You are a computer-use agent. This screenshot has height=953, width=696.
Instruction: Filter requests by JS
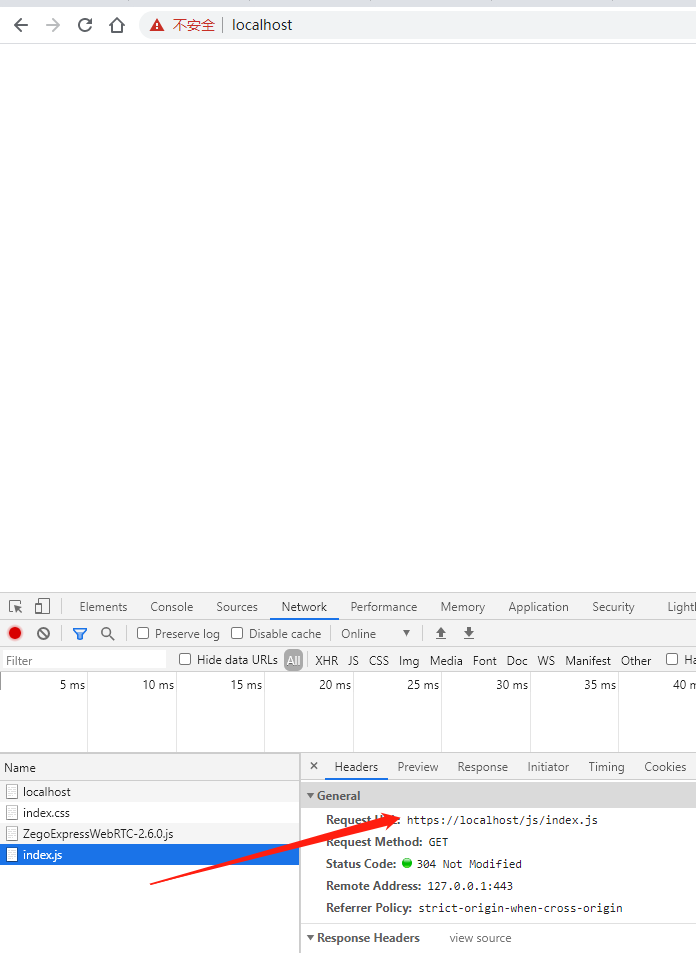353,660
